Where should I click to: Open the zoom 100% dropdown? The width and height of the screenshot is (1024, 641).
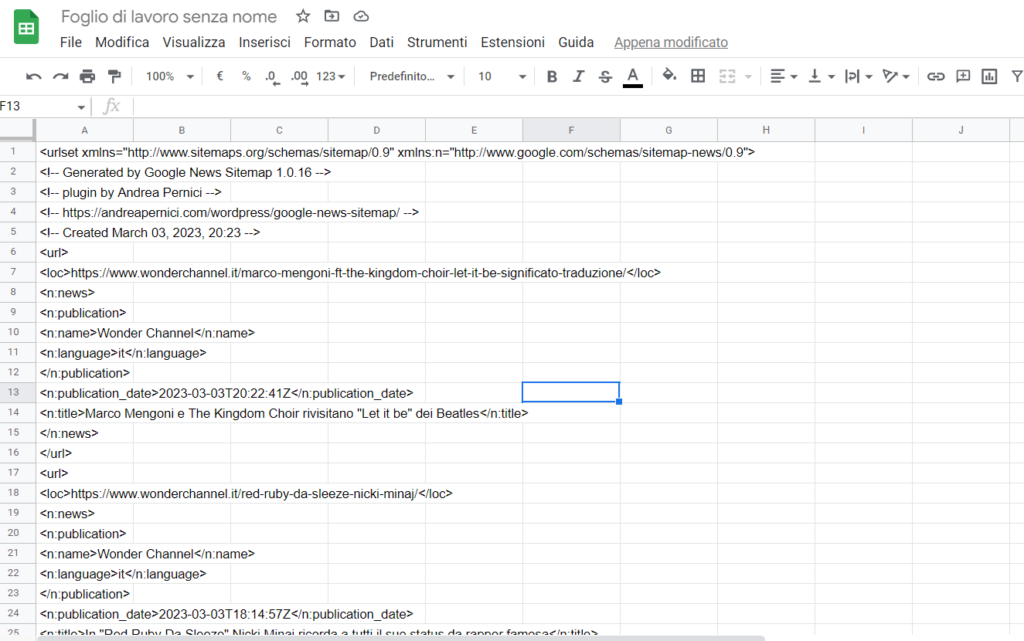169,76
